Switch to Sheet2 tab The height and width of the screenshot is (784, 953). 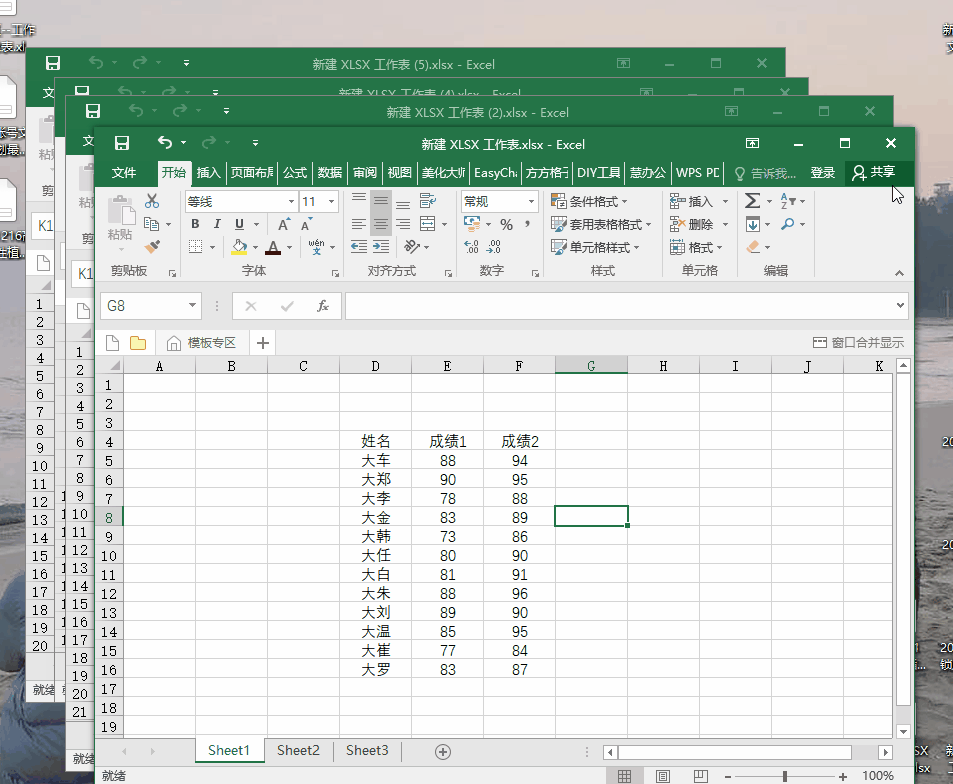298,750
